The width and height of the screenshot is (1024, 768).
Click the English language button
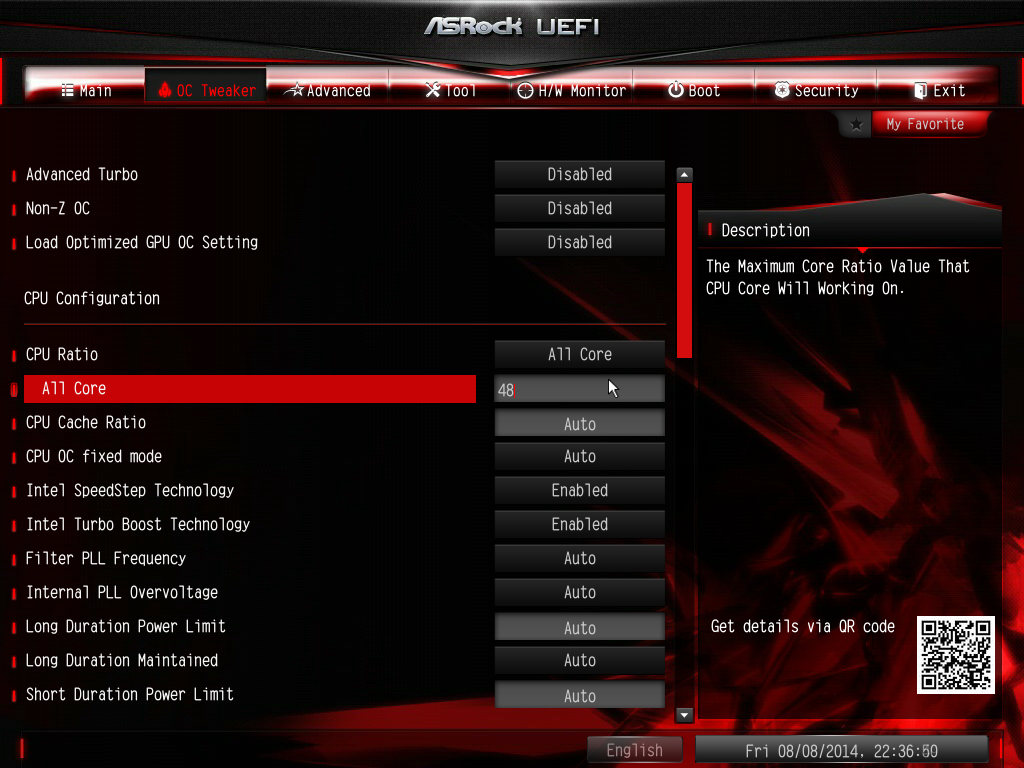(634, 750)
